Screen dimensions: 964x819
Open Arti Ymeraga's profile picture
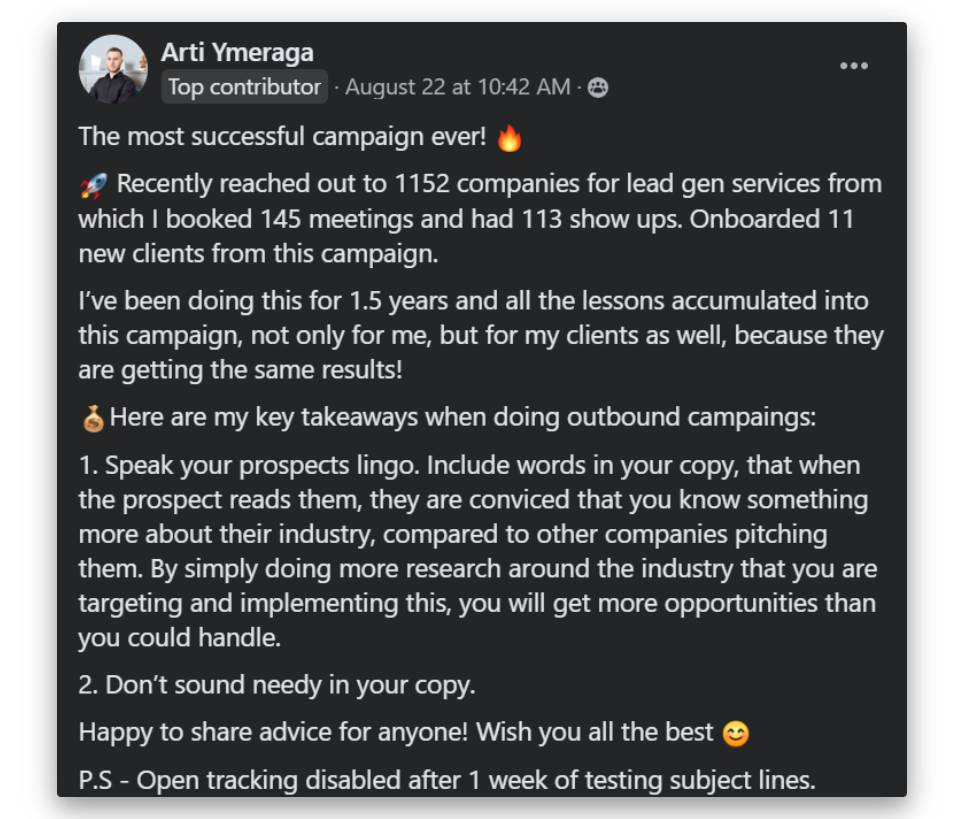[113, 69]
